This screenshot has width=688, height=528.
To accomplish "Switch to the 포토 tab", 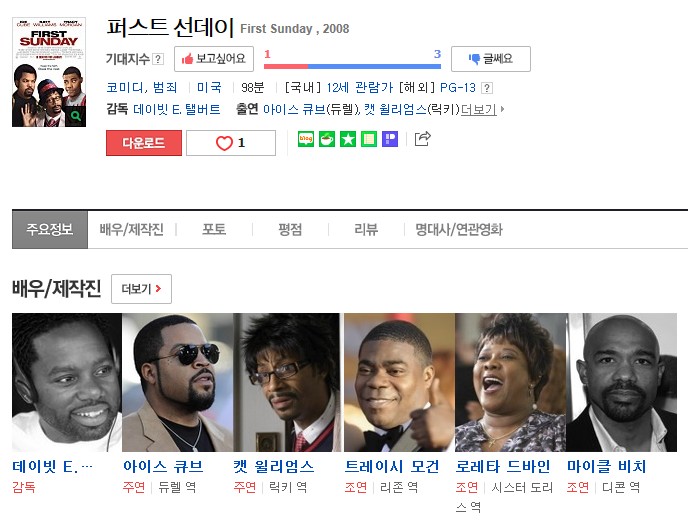I will pos(214,229).
